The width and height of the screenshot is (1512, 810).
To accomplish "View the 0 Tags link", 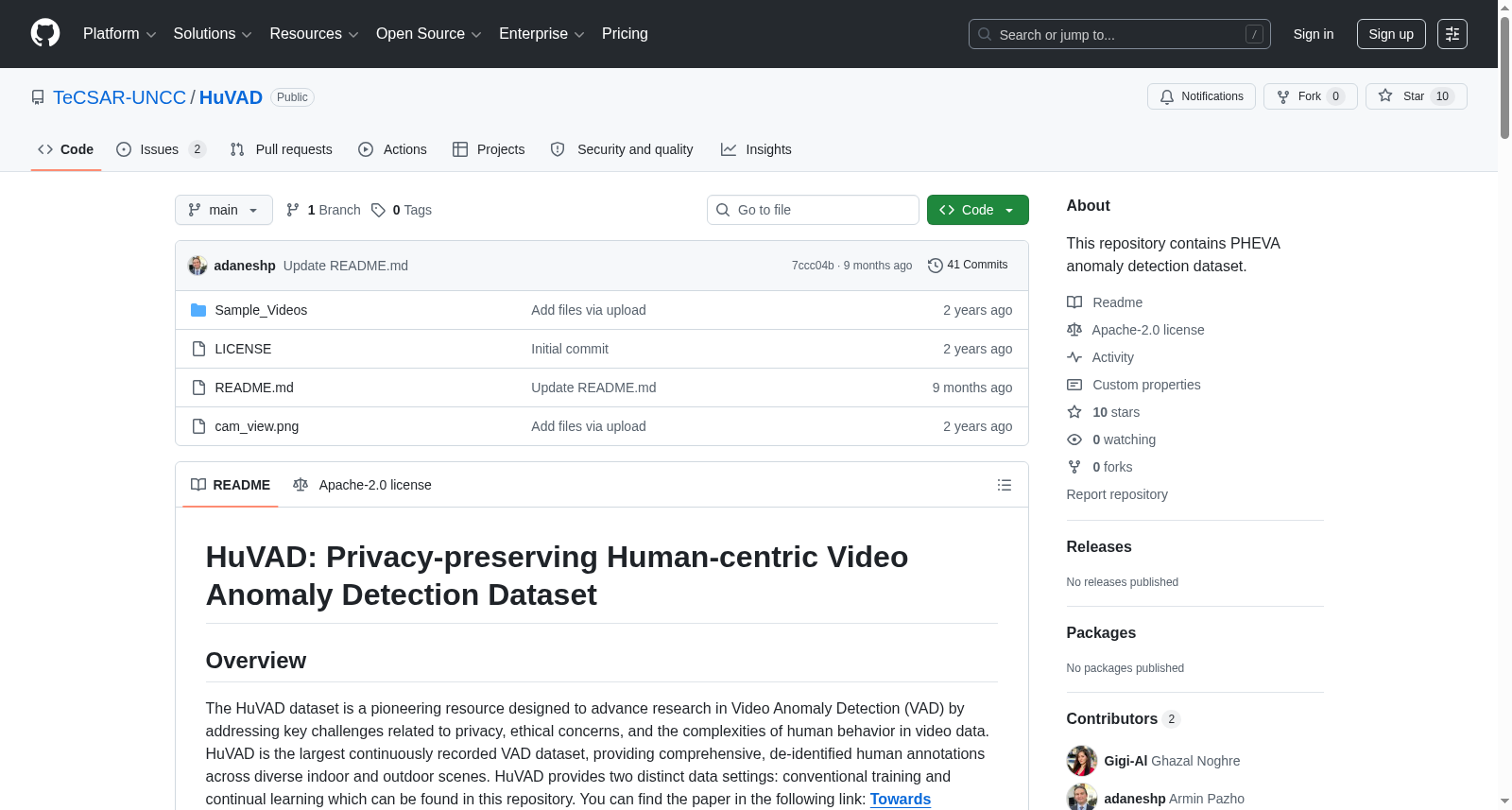I will [x=402, y=210].
